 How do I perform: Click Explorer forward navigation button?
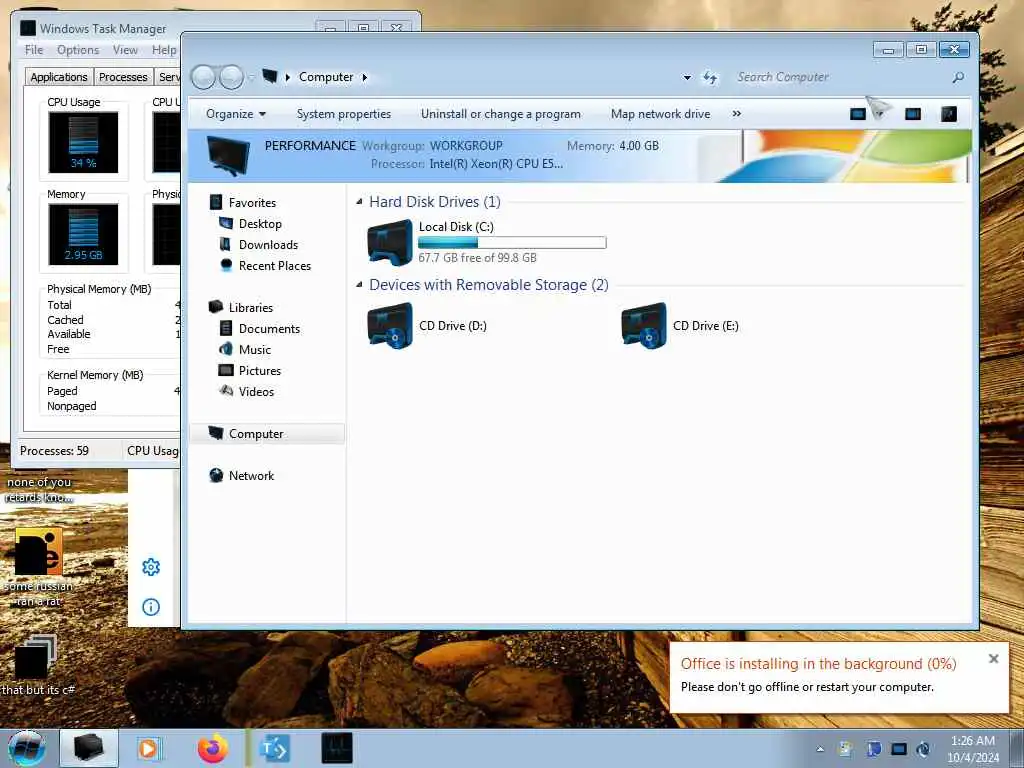click(x=231, y=77)
